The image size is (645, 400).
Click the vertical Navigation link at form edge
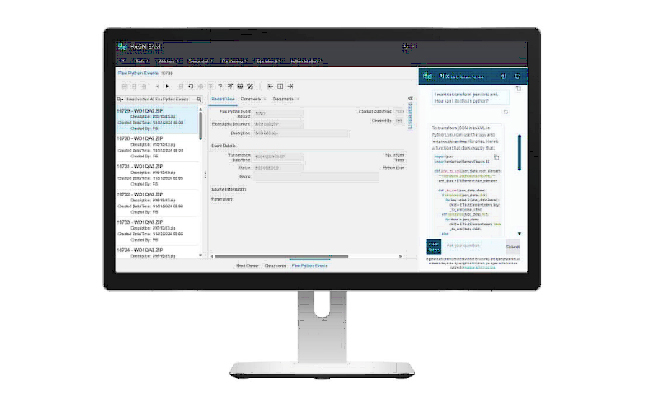[410, 116]
